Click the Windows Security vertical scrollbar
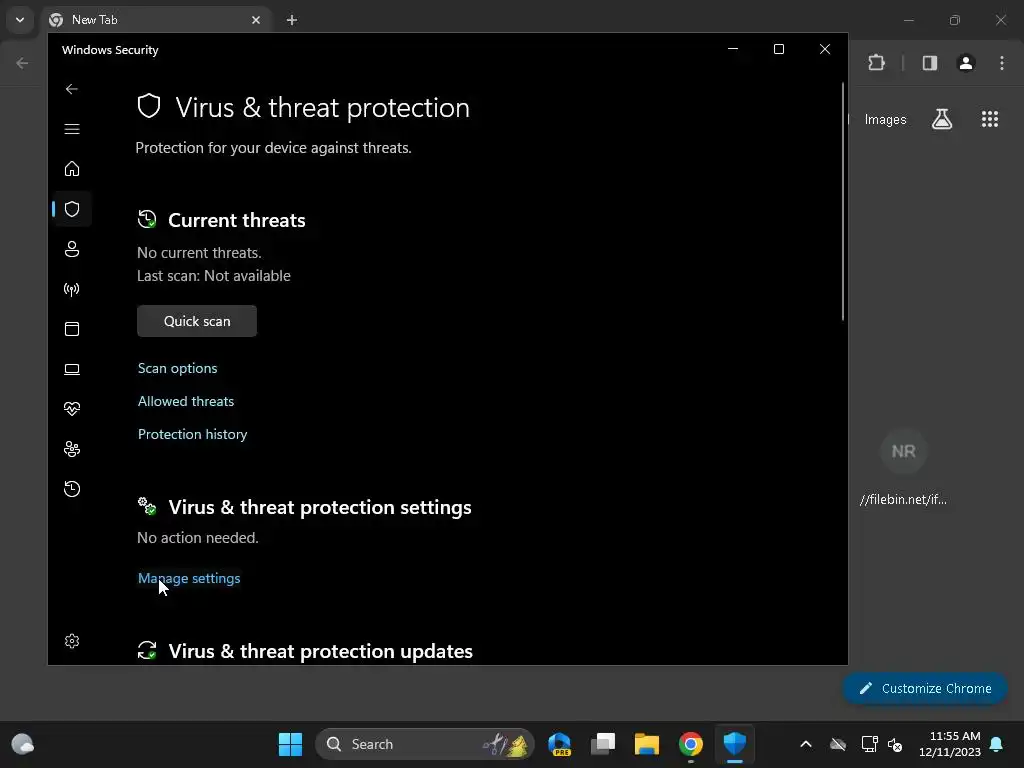This screenshot has width=1024, height=768. pos(843,201)
